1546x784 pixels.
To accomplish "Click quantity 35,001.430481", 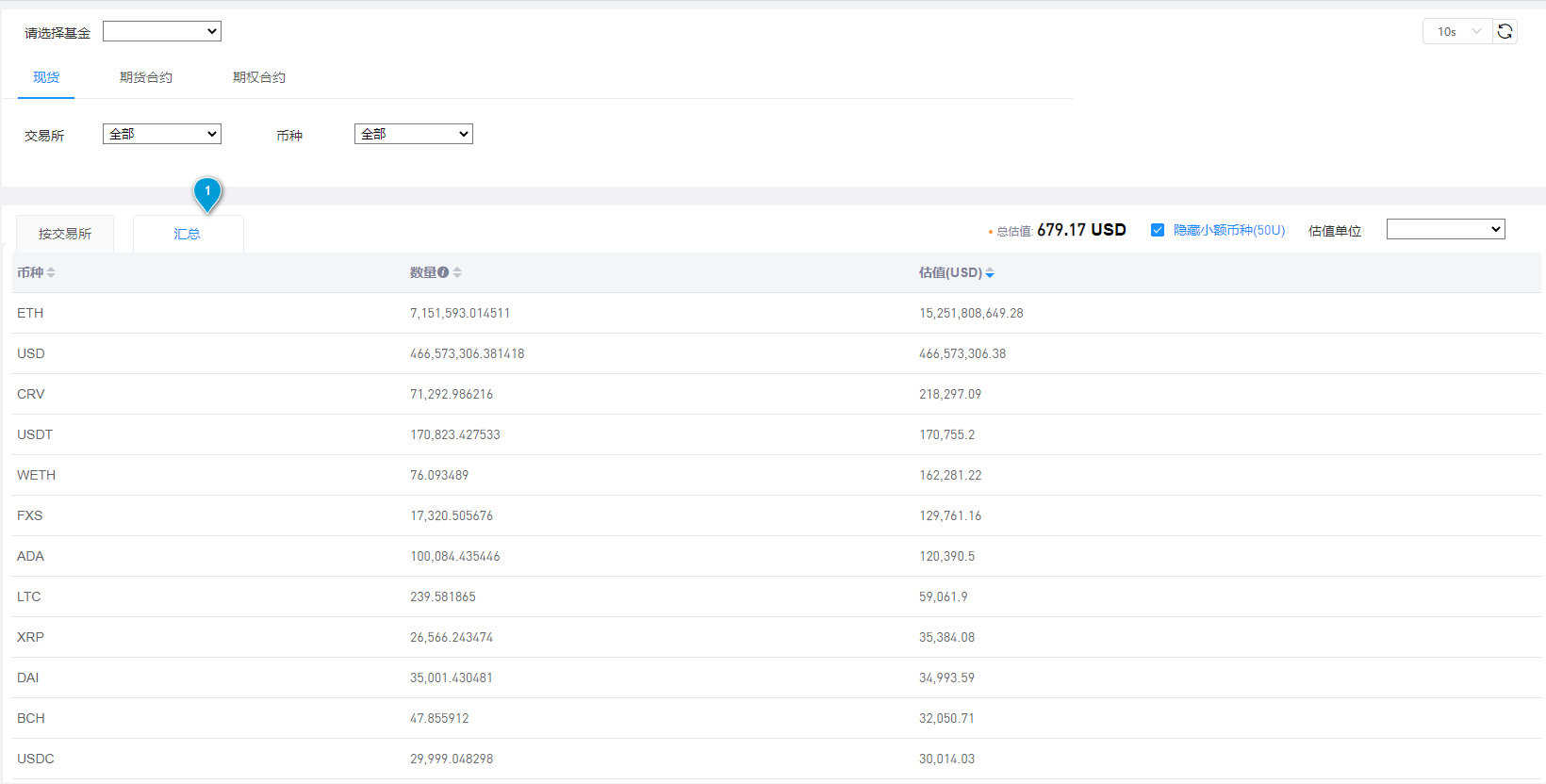I will (452, 678).
